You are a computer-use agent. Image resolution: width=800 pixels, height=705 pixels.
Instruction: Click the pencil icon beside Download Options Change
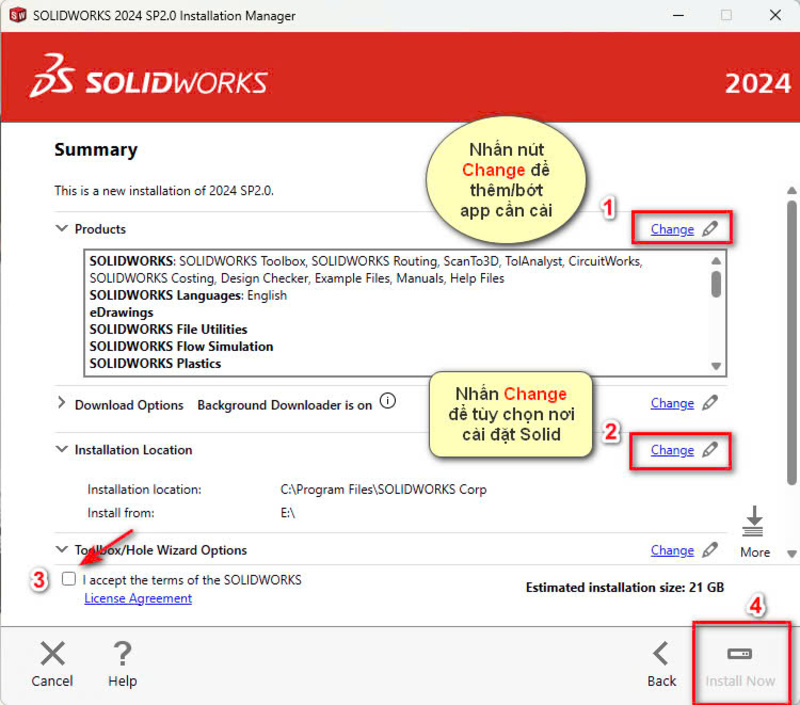point(710,403)
